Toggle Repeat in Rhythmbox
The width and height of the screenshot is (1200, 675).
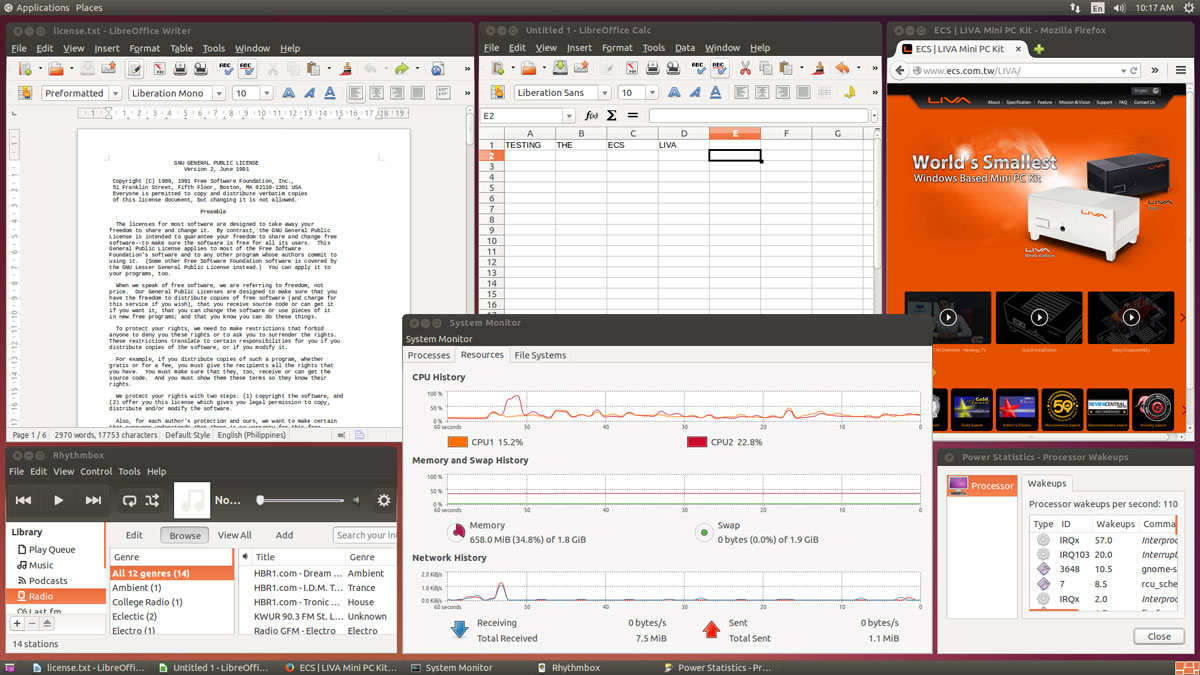click(129, 500)
